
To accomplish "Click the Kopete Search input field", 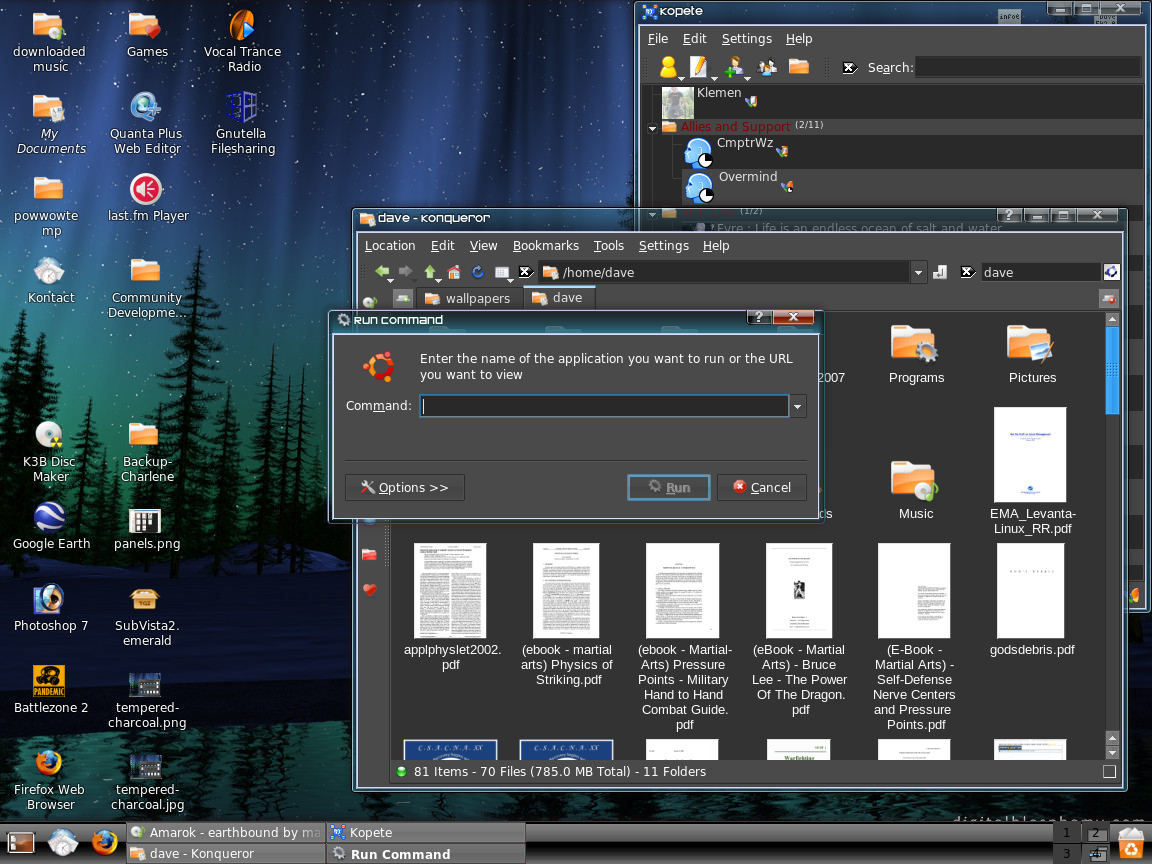I will (1028, 68).
